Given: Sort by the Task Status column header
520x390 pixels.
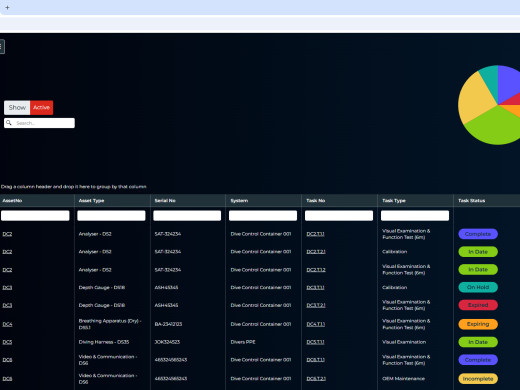Looking at the screenshot, I should [x=471, y=201].
